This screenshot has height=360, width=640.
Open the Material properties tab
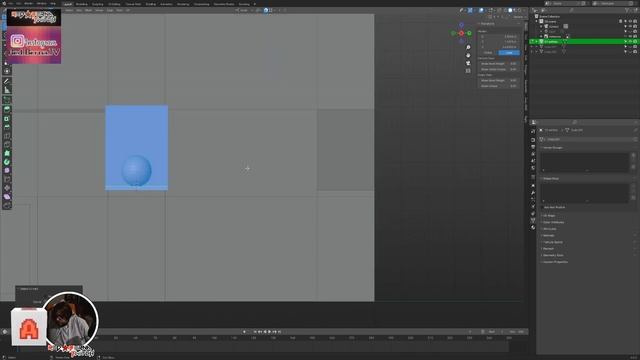533,227
